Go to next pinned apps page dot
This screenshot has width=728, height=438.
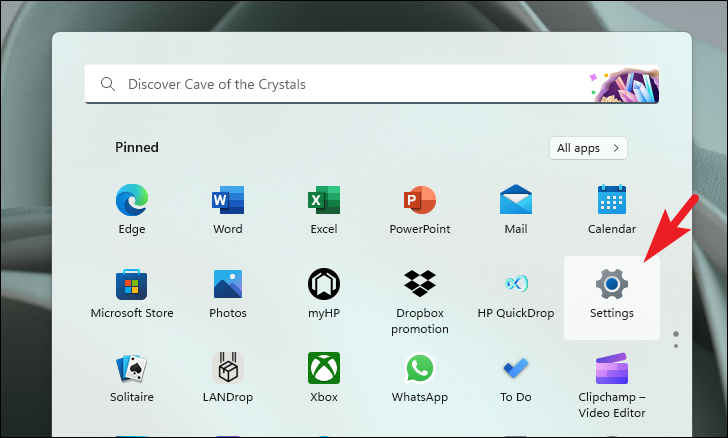676,346
